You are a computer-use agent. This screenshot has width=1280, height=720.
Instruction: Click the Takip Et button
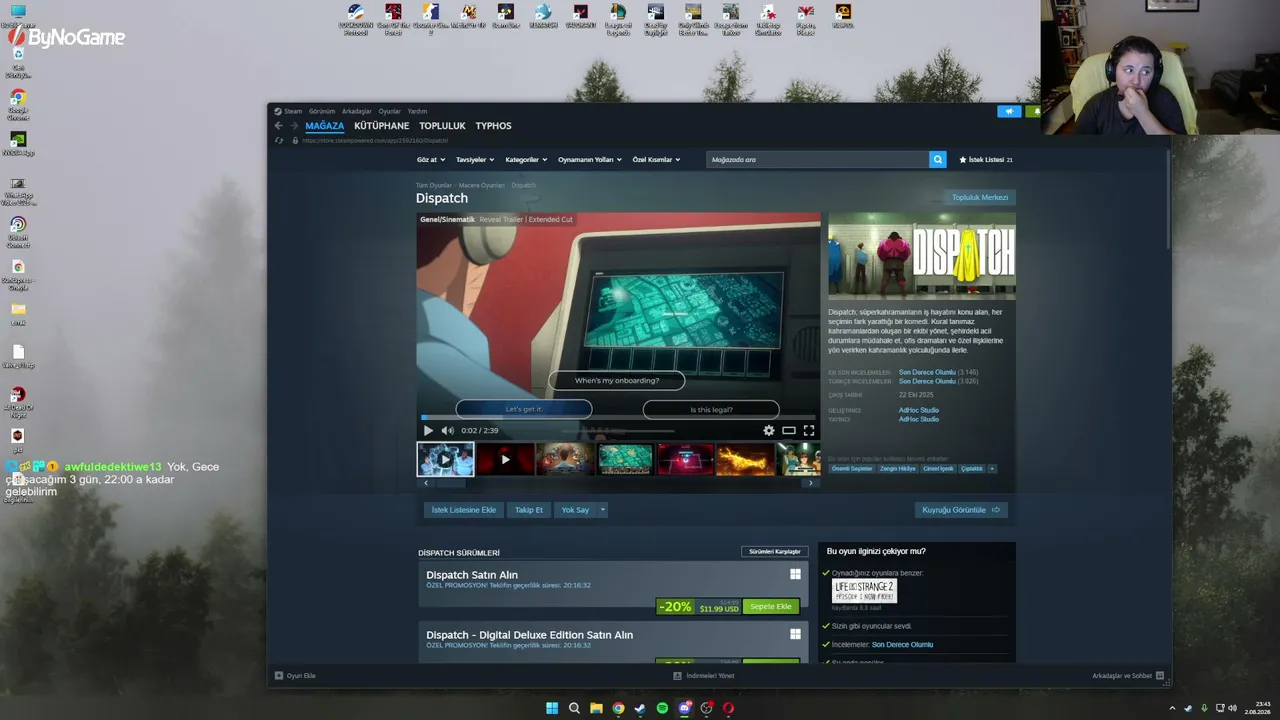click(x=529, y=510)
